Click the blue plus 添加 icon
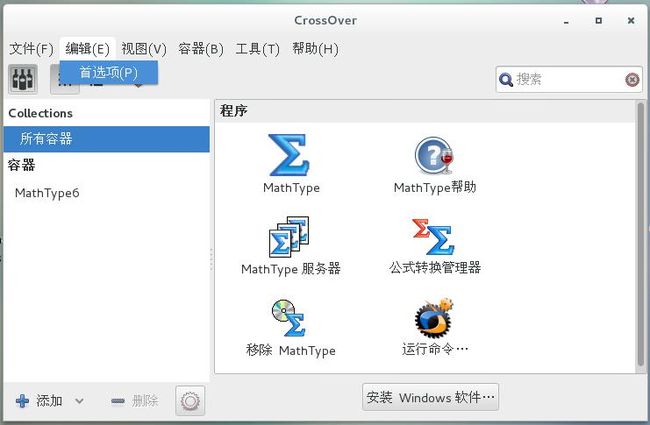 pos(22,401)
